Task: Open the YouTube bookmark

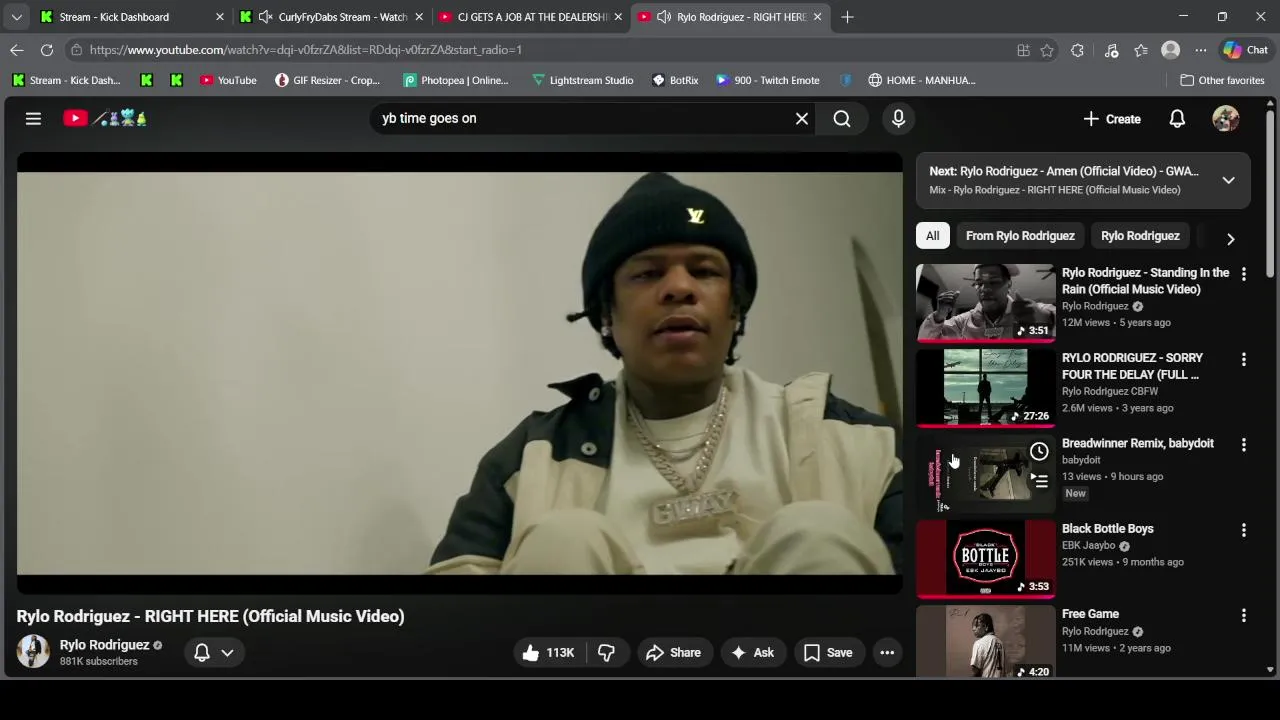Action: (x=228, y=80)
